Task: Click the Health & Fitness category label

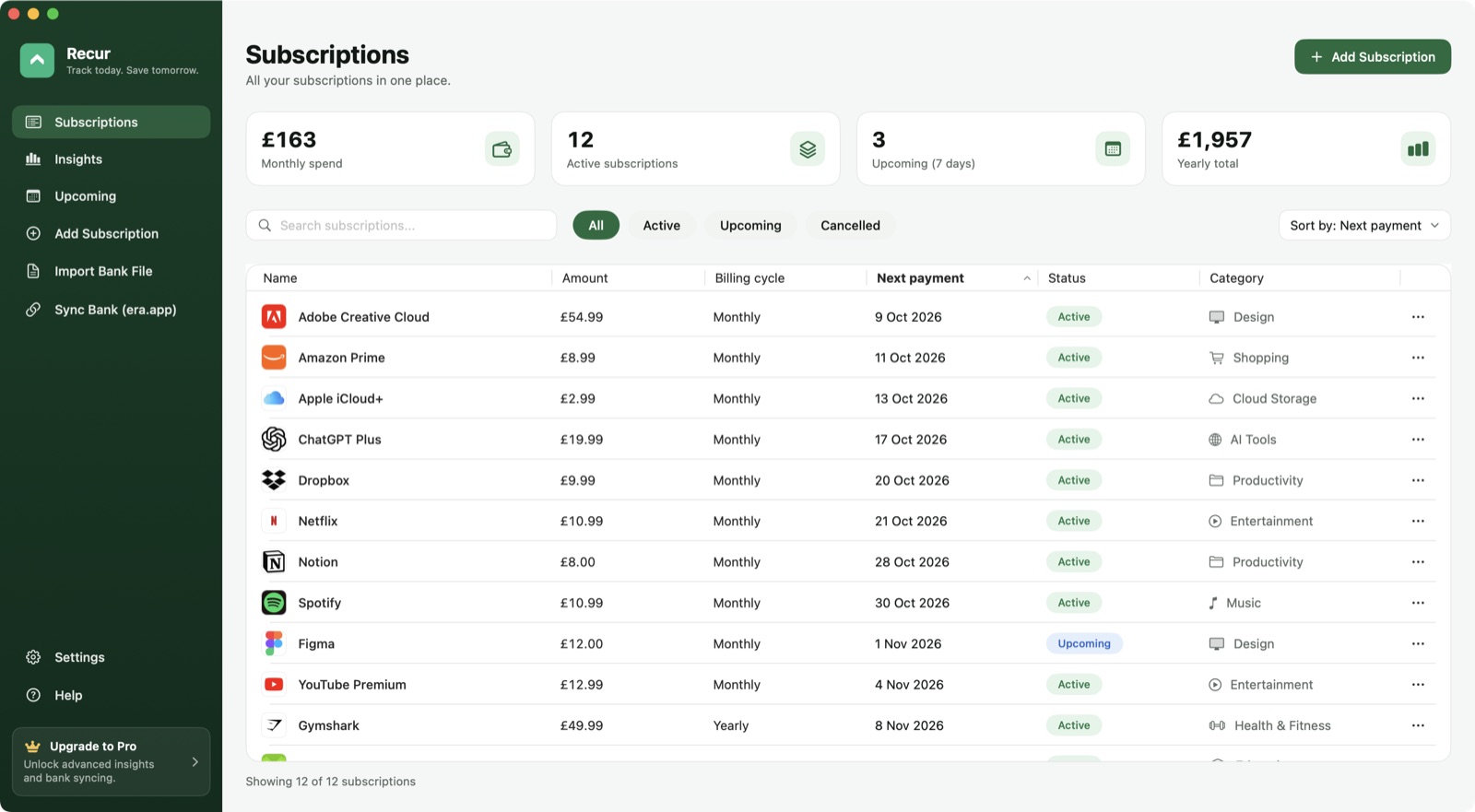Action: (x=1282, y=726)
